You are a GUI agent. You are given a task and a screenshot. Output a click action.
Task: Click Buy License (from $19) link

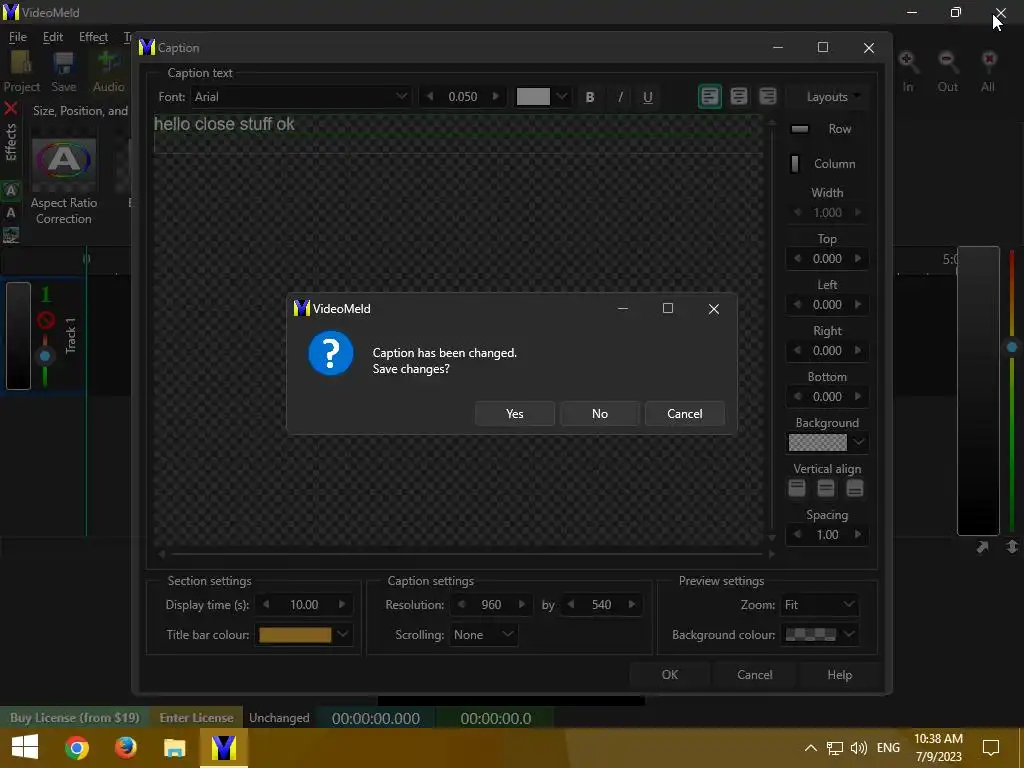click(x=74, y=718)
